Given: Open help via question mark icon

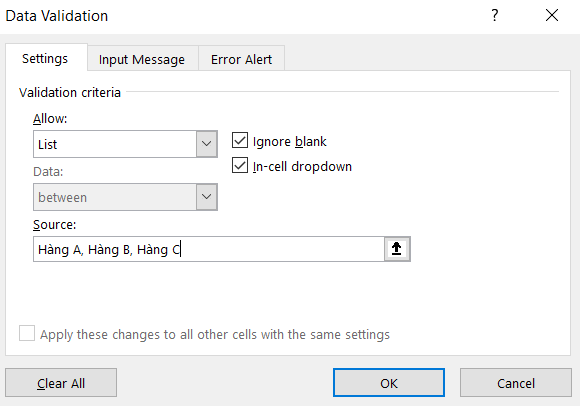Looking at the screenshot, I should [495, 16].
